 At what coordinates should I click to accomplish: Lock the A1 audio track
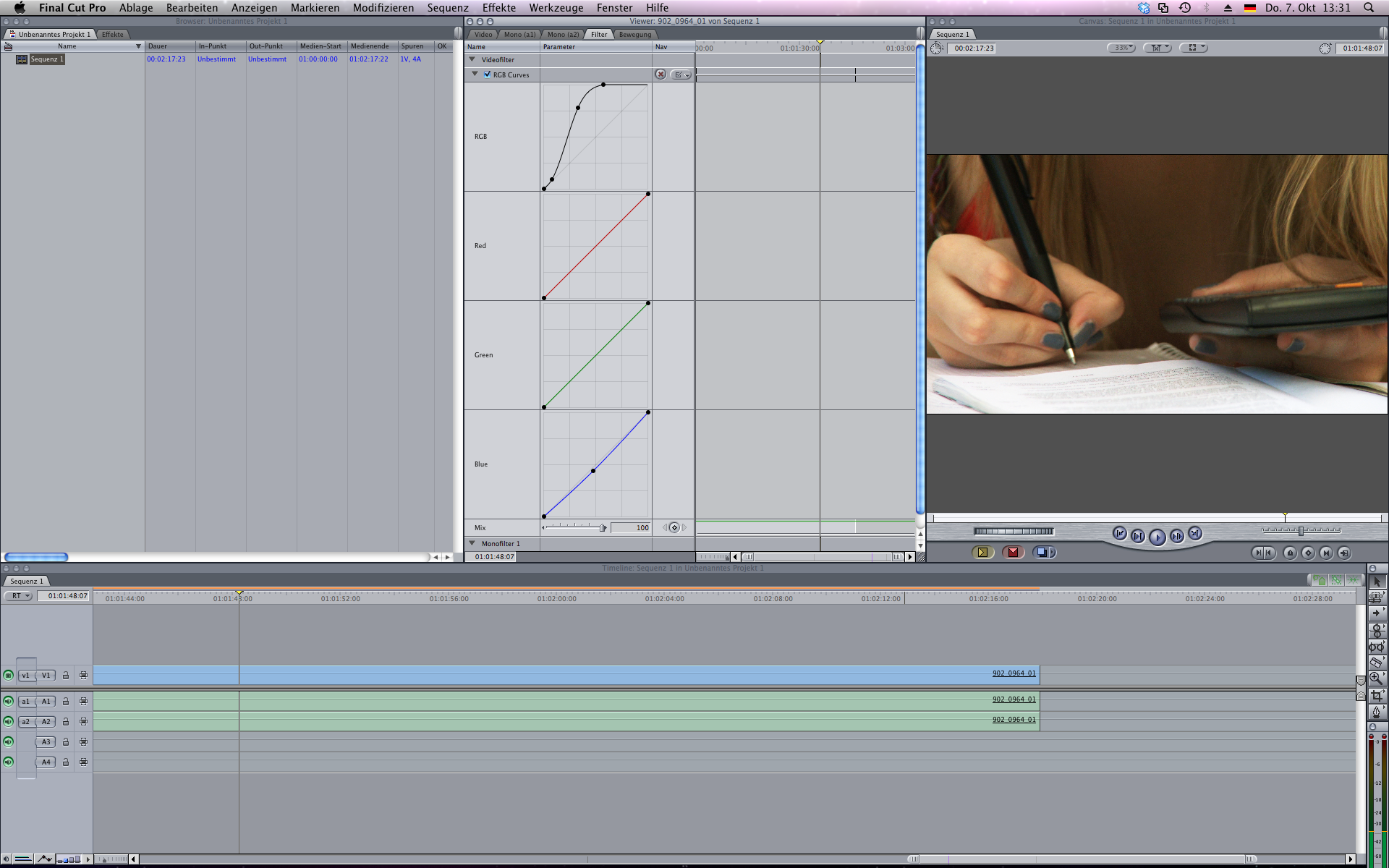66,702
